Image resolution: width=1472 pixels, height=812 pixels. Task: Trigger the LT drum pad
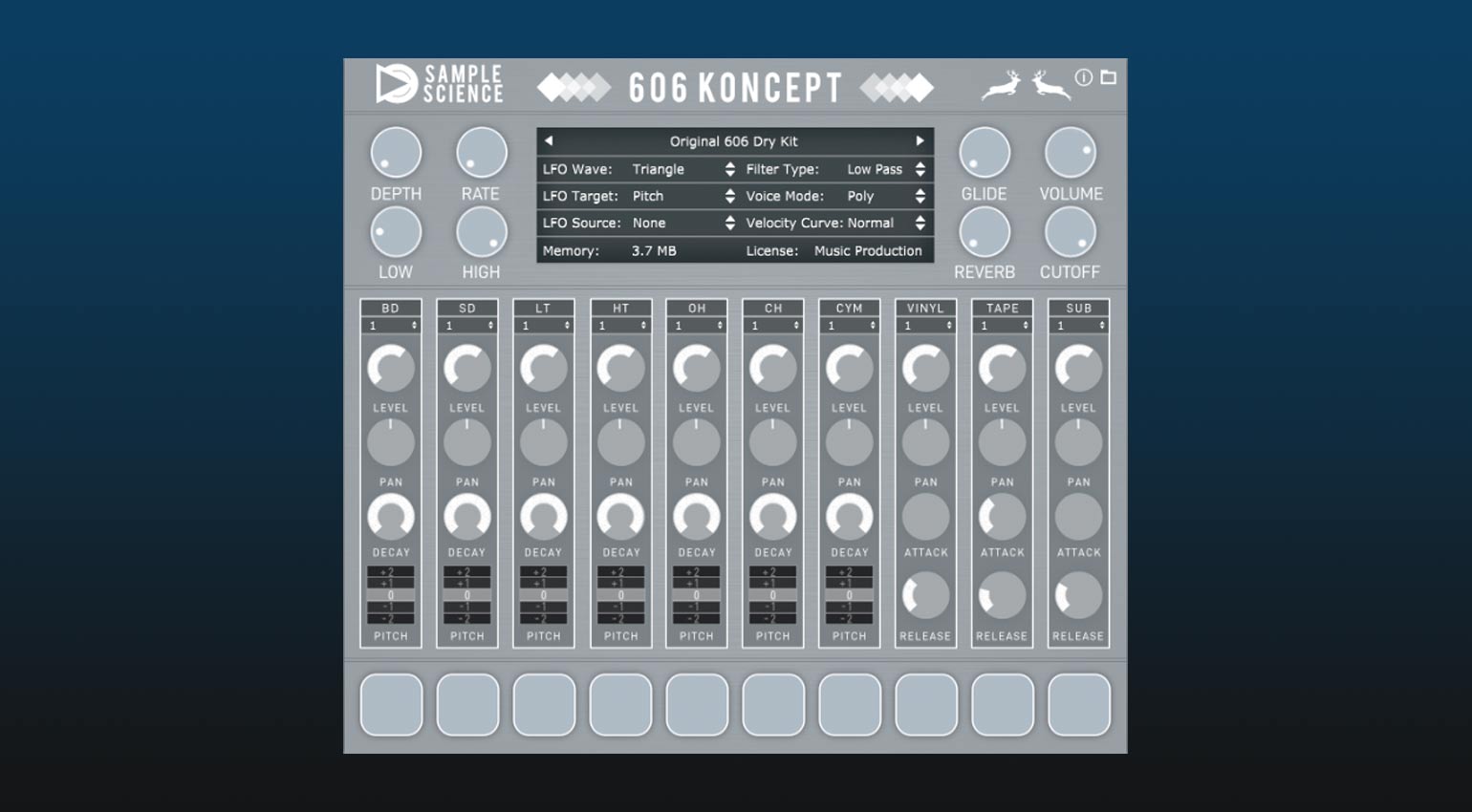click(544, 705)
